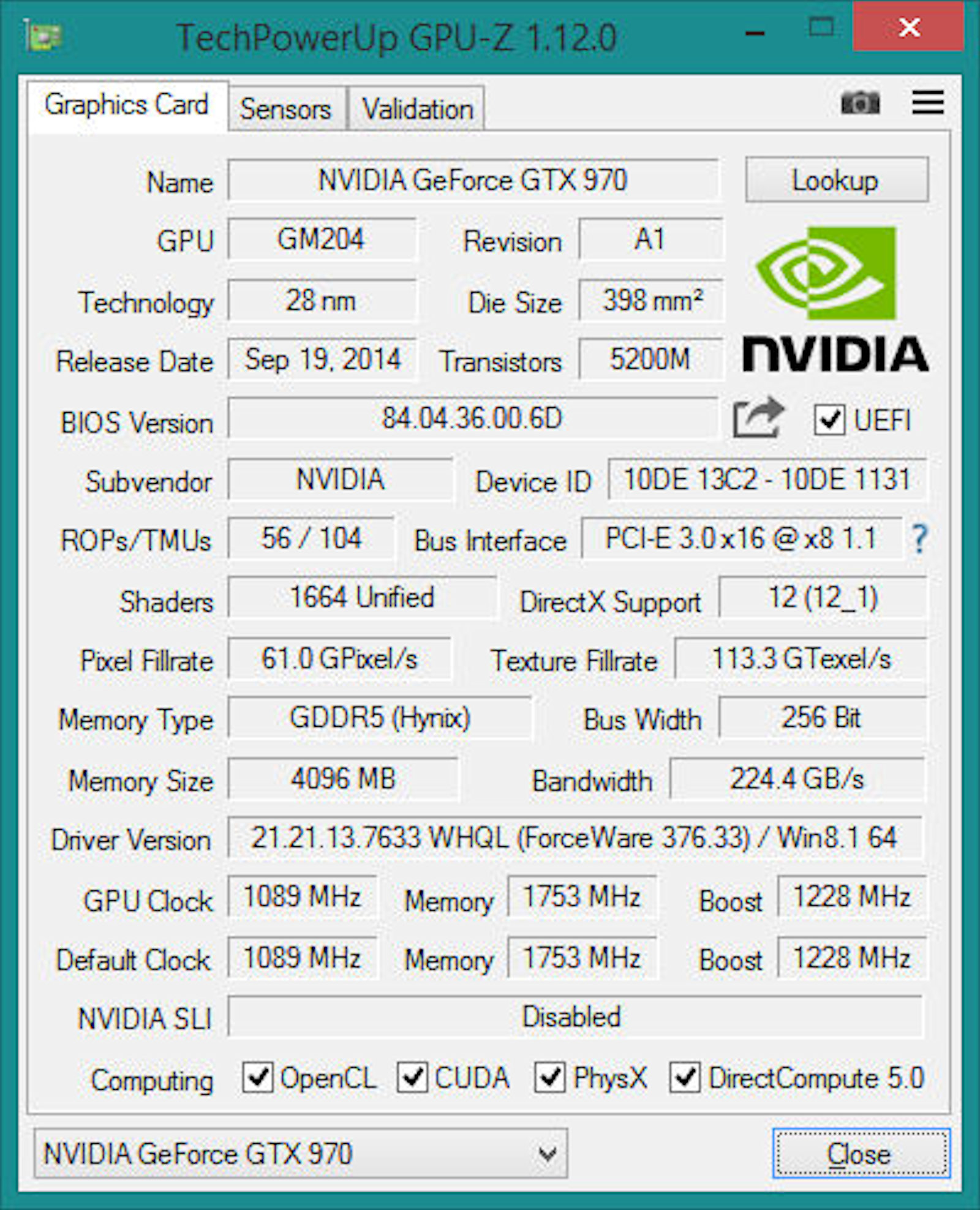Click the Name field NVIDIA GeForce GTX 970
Screen dimensions: 980x1210
click(x=473, y=180)
